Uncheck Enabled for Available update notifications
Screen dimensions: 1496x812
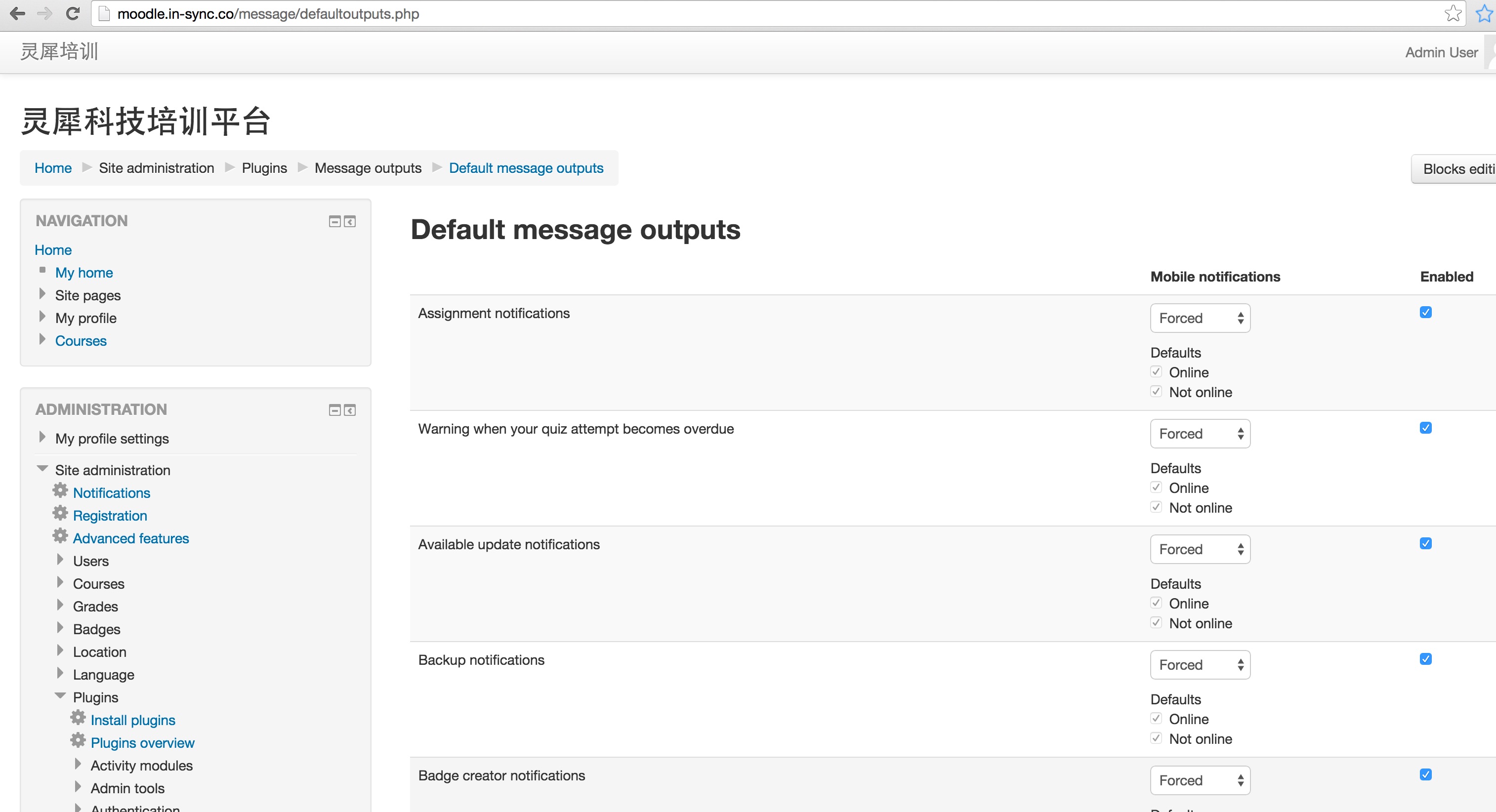click(1426, 543)
